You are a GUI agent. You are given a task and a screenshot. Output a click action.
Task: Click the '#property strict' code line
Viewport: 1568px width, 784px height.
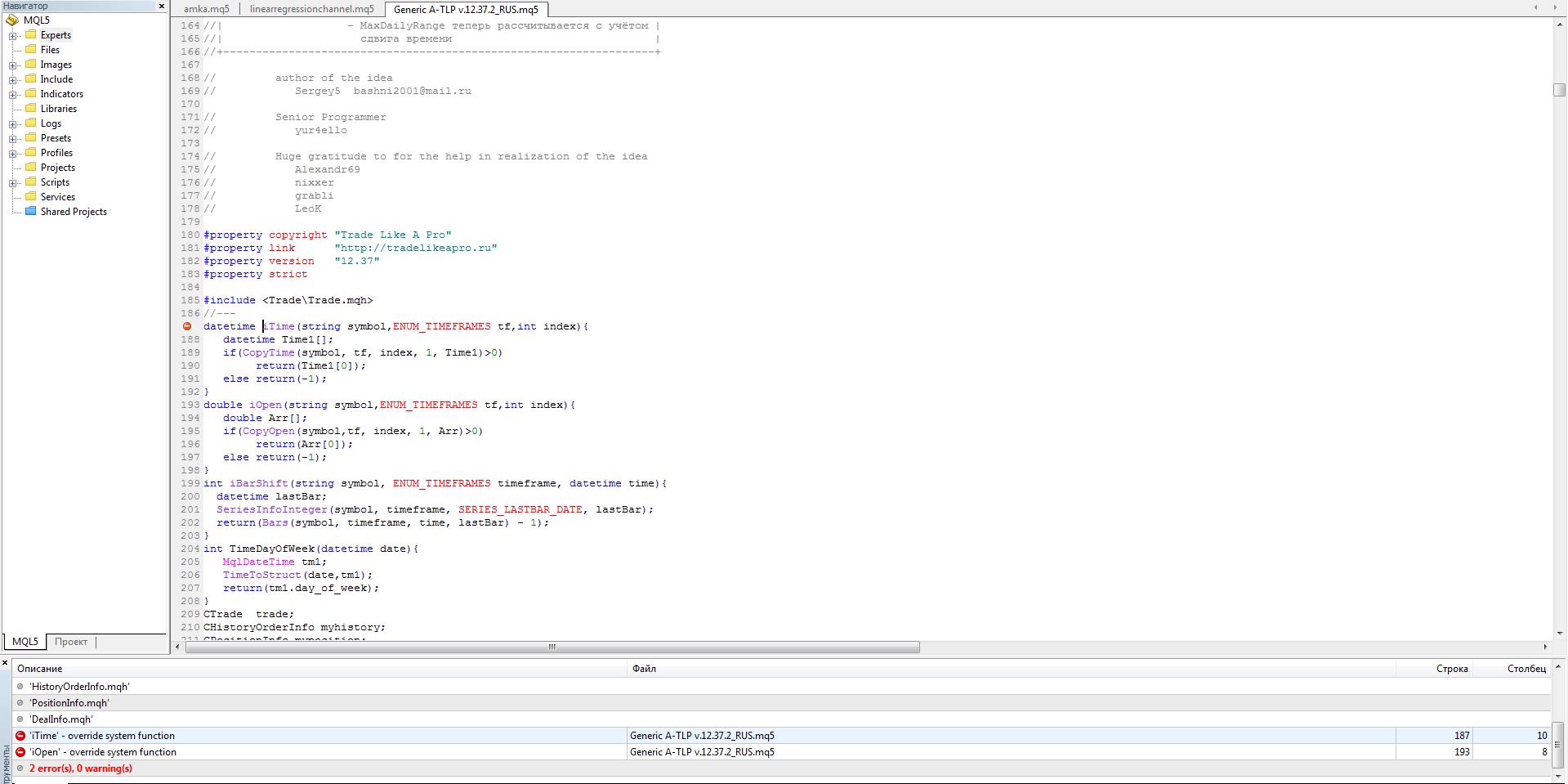coord(256,274)
